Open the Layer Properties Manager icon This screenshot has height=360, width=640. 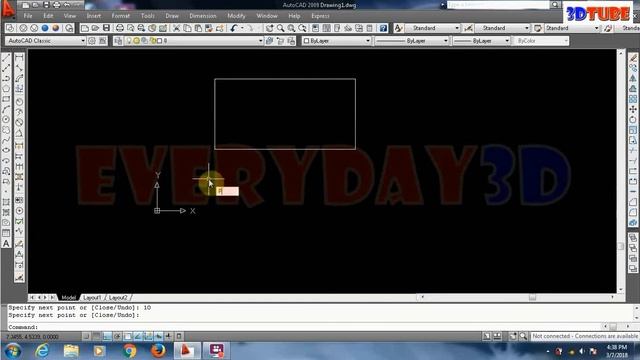(118, 41)
